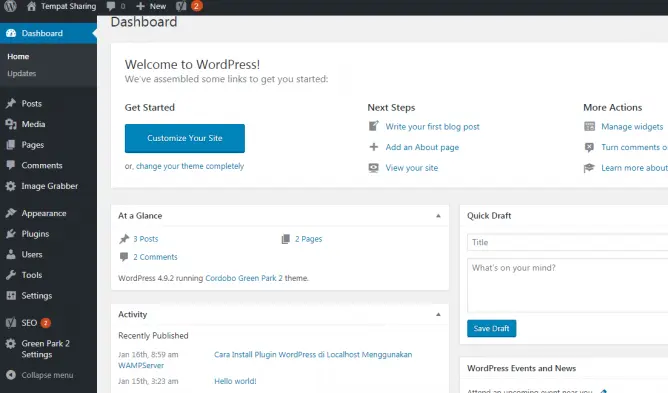The image size is (668, 393).
Task: Open the Cara Install Plugin WordPress post link
Action: 313,355
